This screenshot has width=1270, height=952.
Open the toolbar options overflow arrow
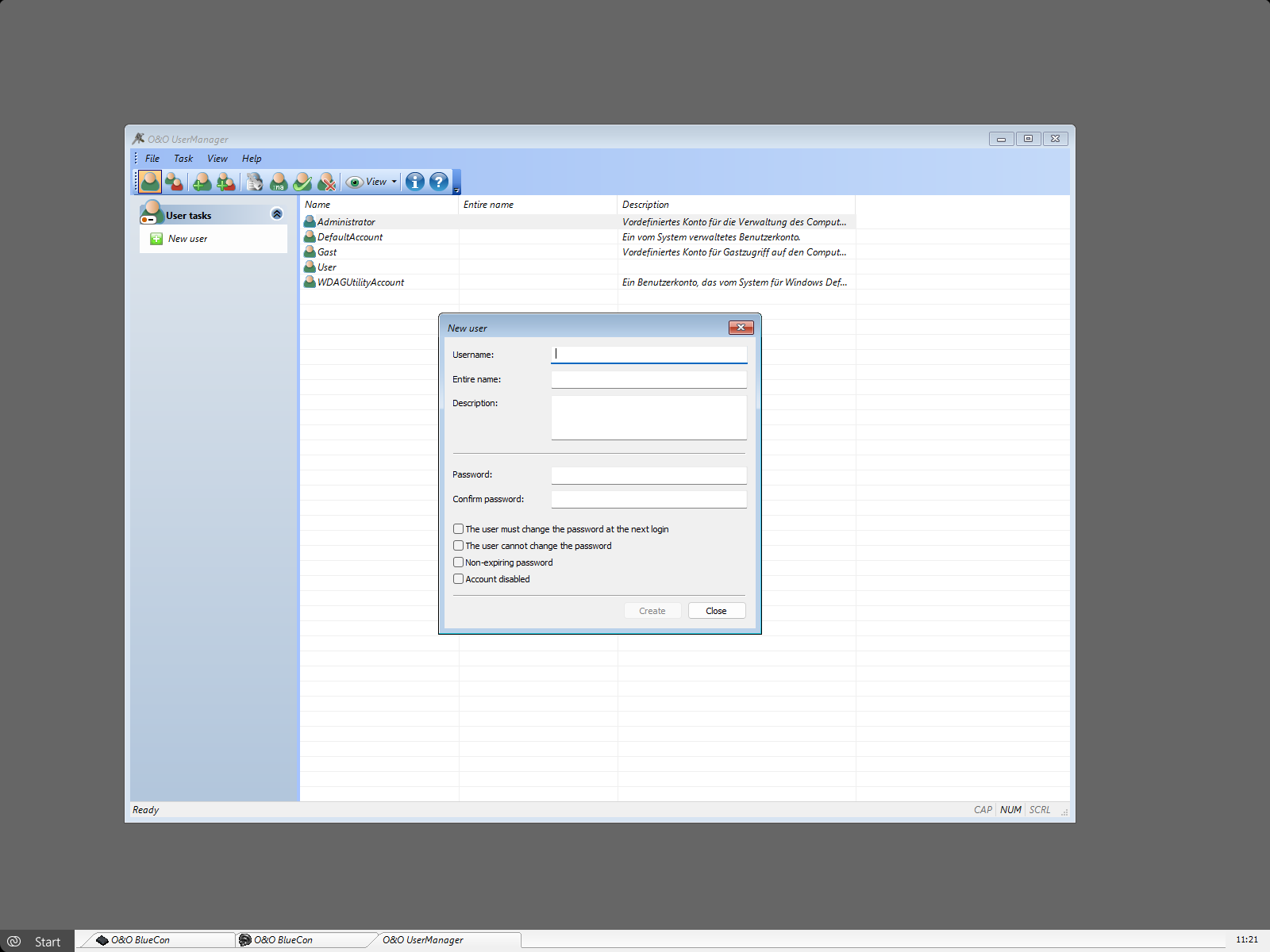(456, 182)
